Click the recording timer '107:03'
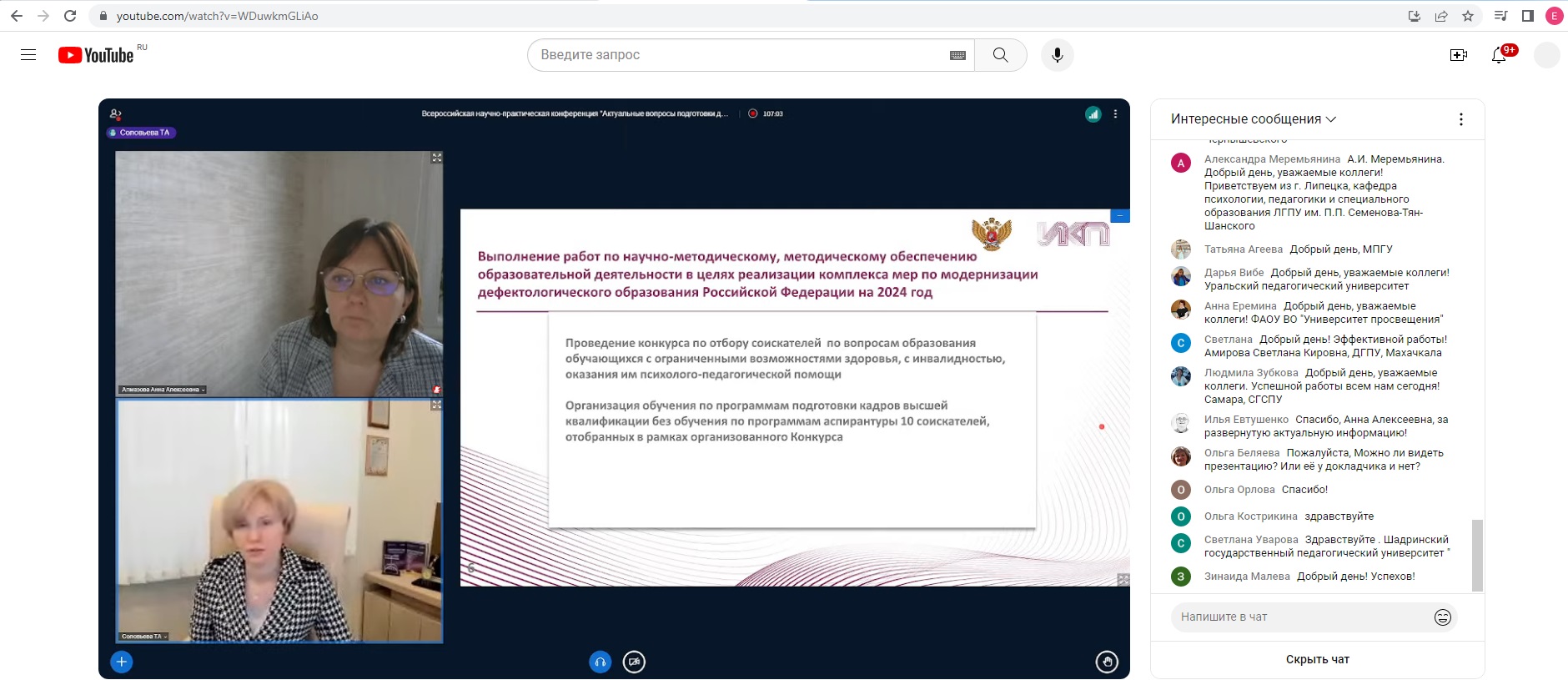 [772, 114]
